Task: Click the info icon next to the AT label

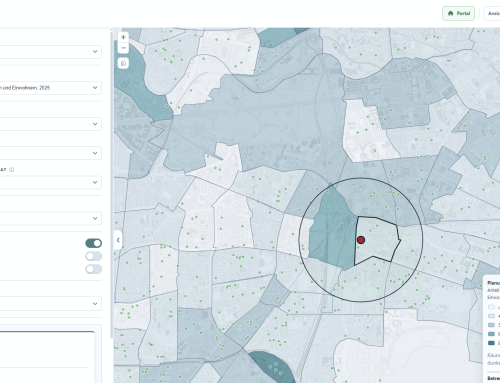Action: 12,170
